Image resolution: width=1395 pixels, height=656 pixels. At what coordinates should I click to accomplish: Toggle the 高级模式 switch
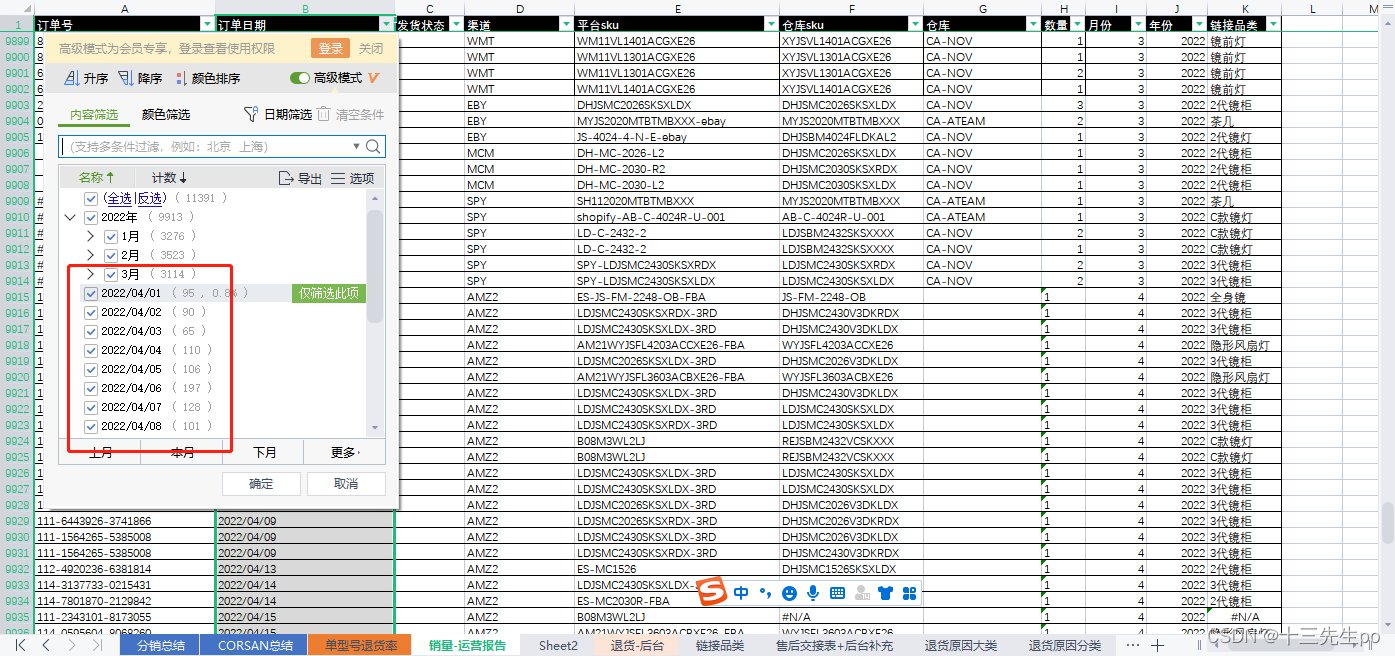(x=299, y=78)
